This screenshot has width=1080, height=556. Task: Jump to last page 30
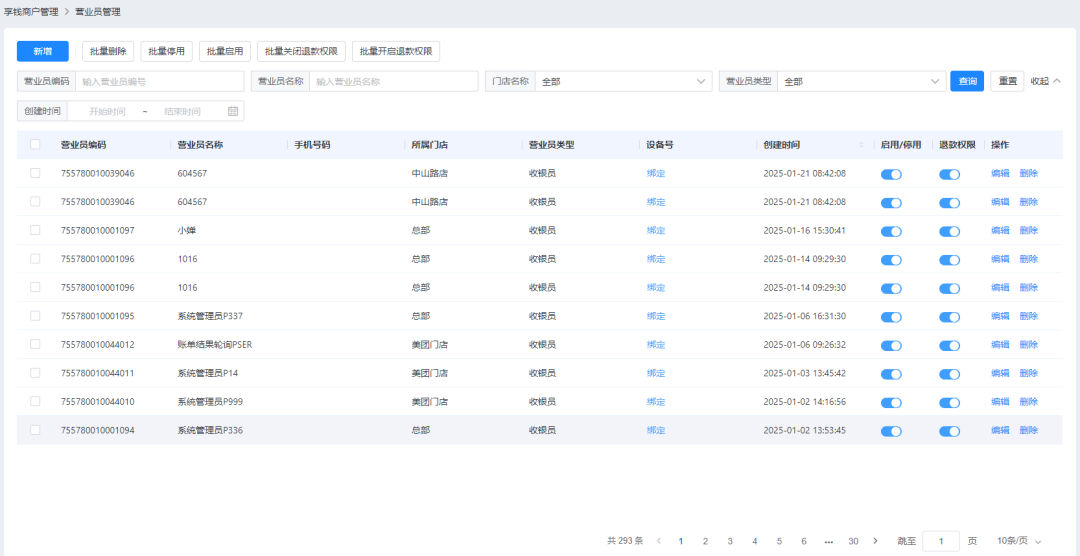(x=853, y=541)
